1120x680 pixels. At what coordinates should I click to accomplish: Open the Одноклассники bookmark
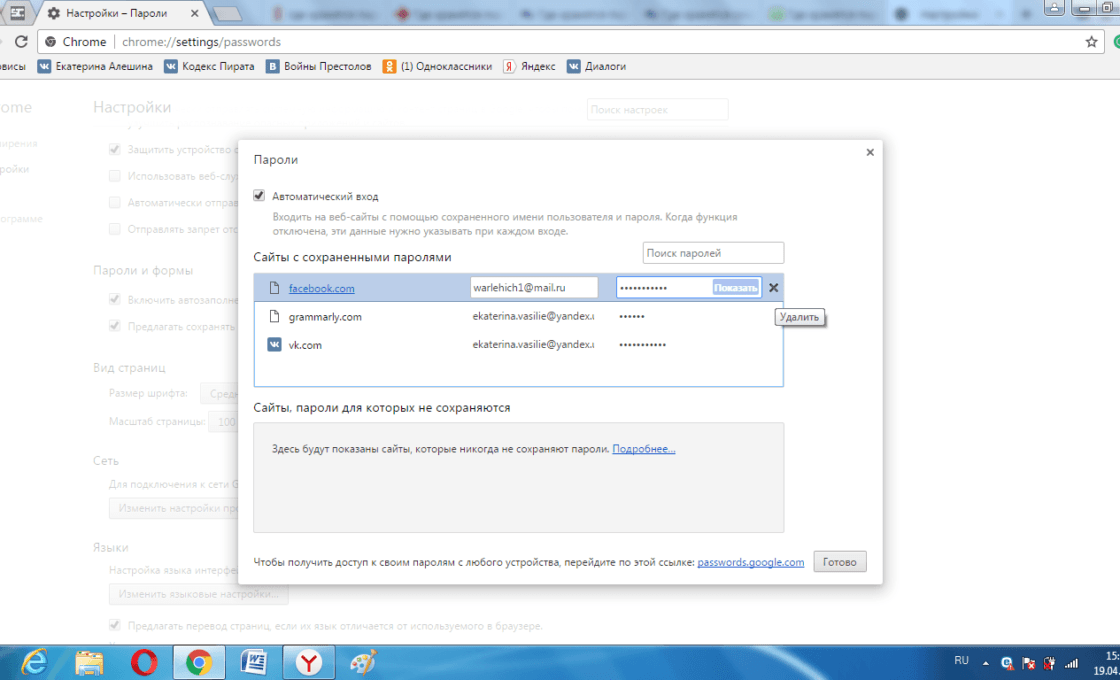coord(438,67)
